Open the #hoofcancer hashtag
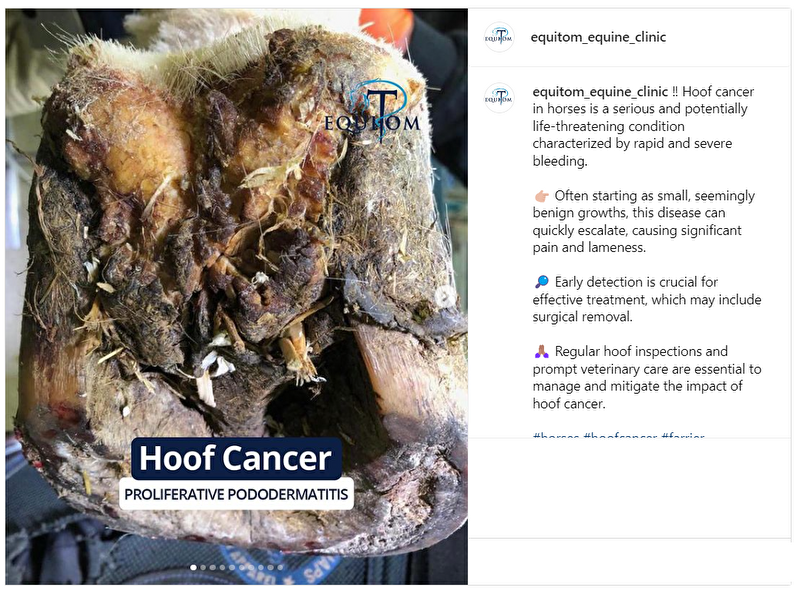The width and height of the screenshot is (800, 591). (620, 436)
